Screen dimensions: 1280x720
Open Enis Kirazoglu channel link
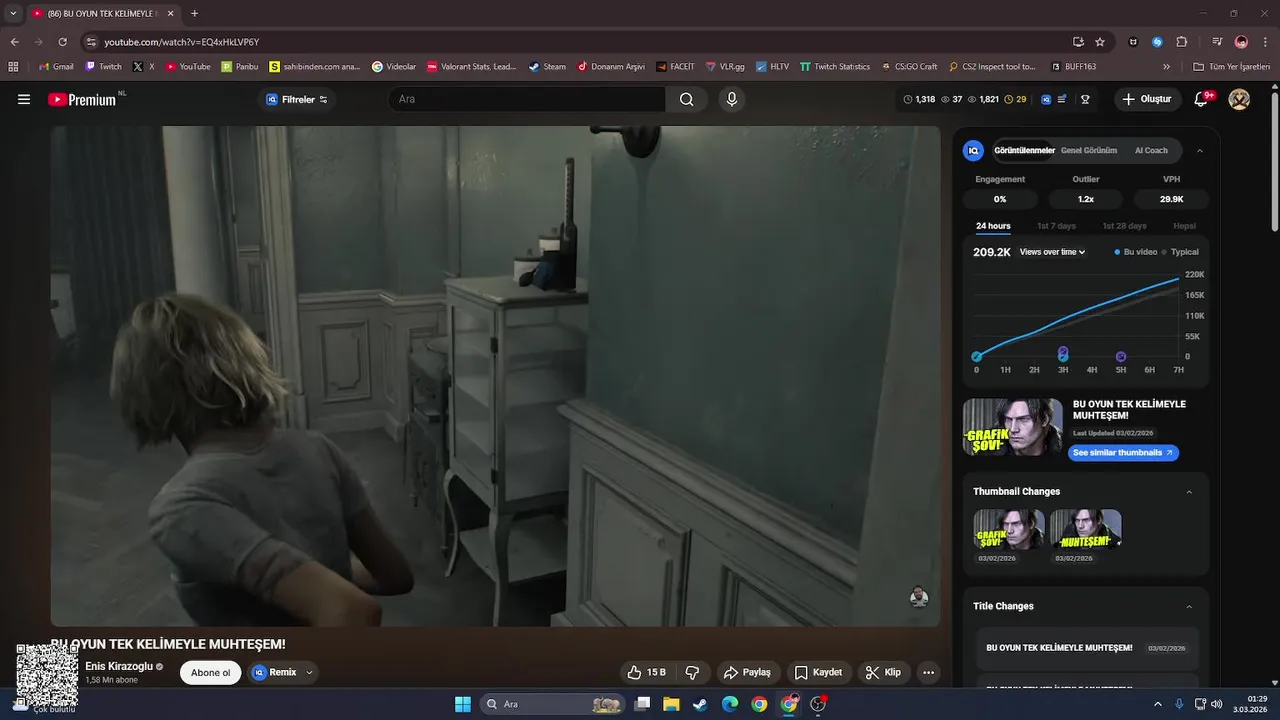tap(119, 666)
